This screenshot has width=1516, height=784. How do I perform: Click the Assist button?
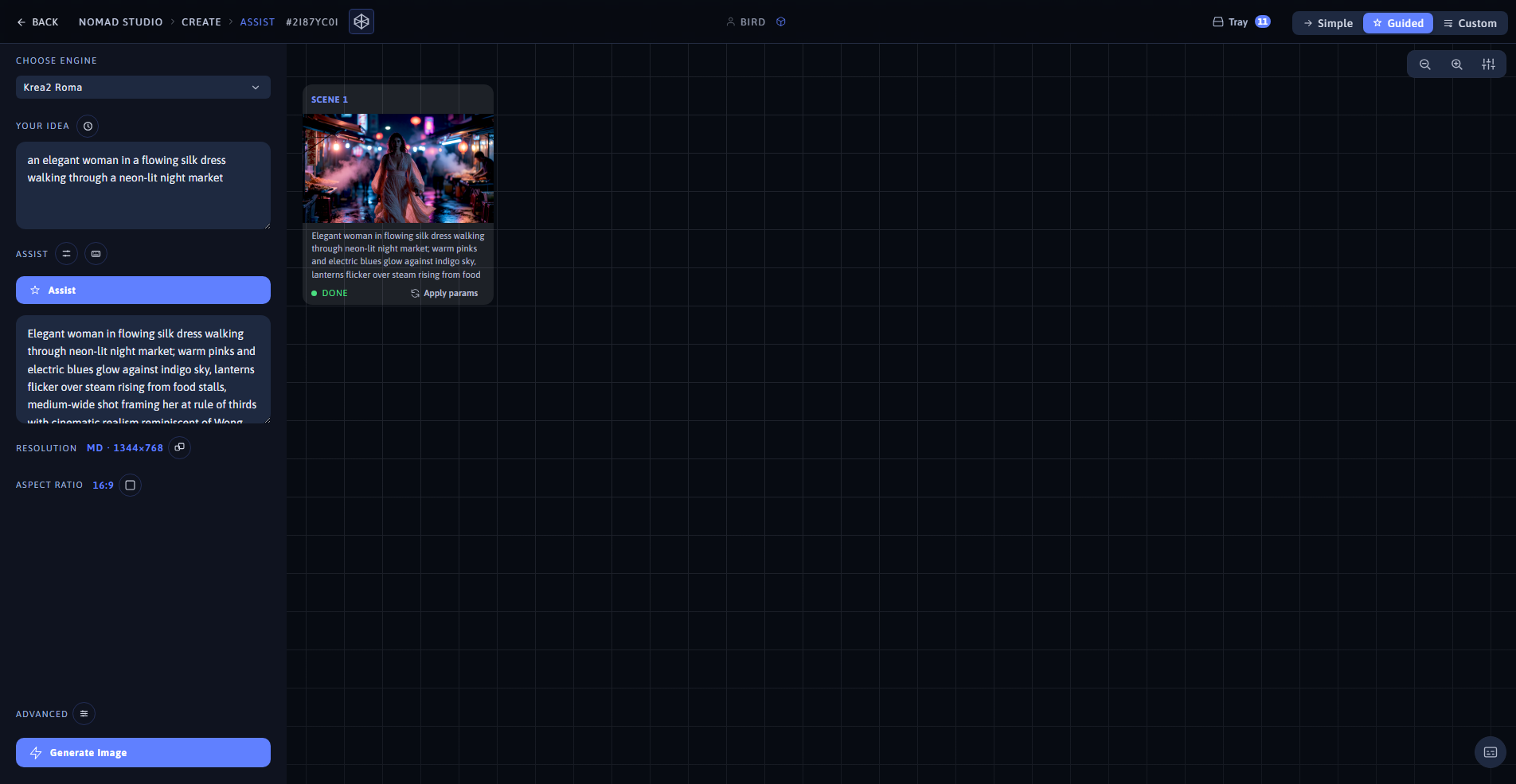coord(143,291)
